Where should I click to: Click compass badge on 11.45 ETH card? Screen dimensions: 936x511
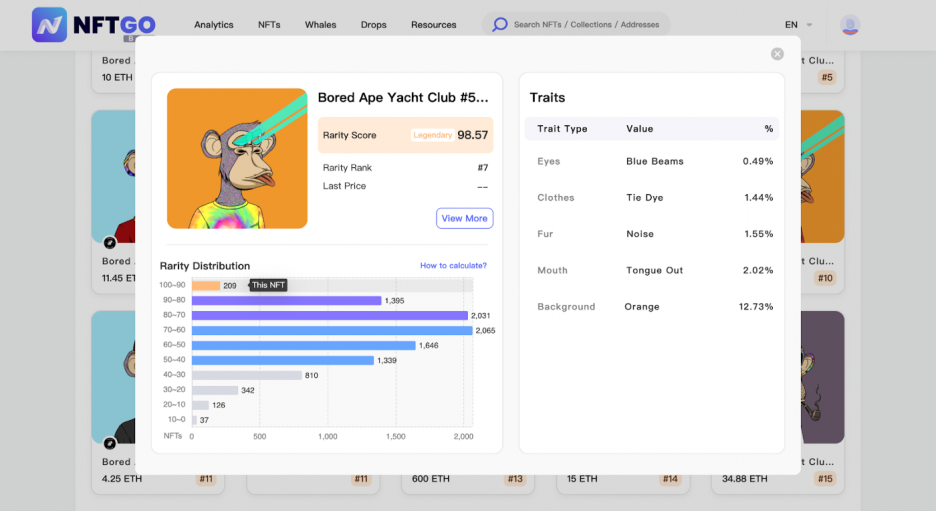coord(110,242)
